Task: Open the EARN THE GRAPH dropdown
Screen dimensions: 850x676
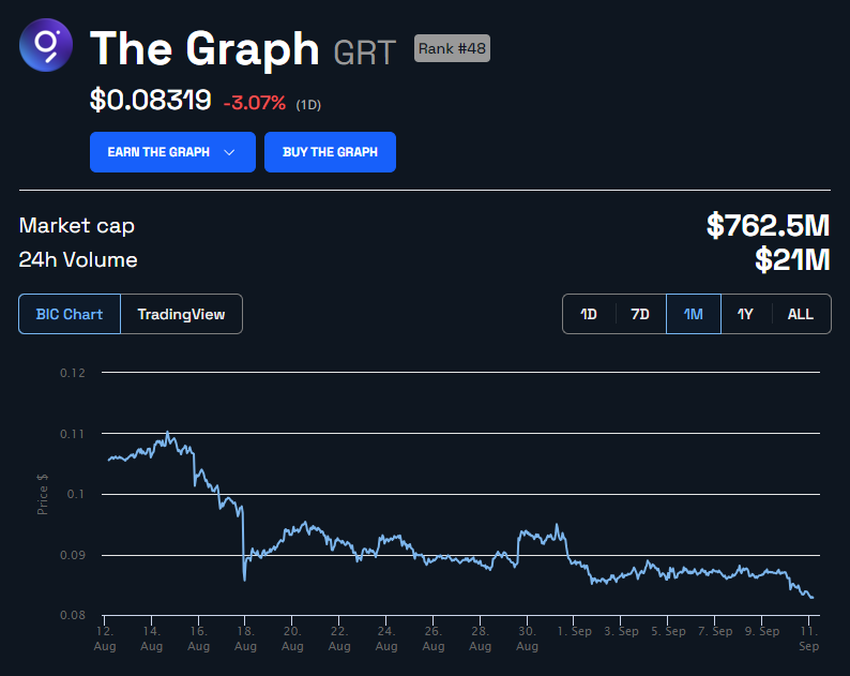Action: (x=172, y=152)
